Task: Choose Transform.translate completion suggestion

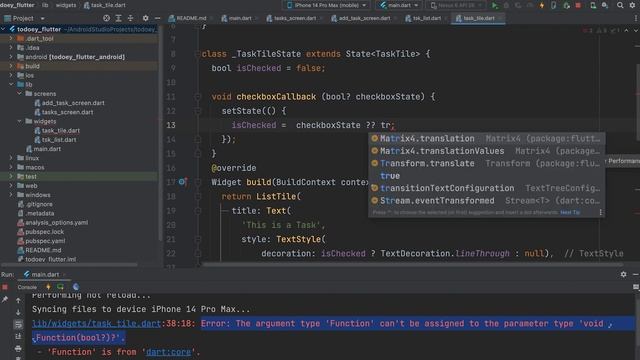Action: (486, 164)
